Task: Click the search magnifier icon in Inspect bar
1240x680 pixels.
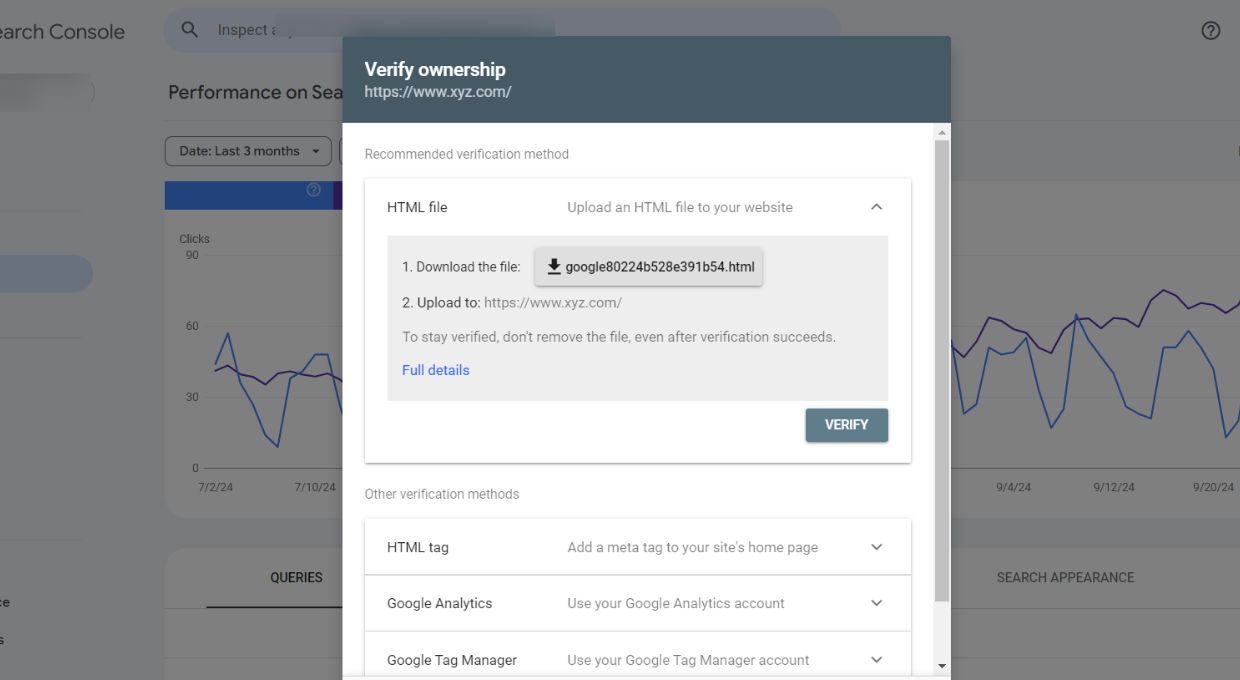Action: (x=189, y=30)
